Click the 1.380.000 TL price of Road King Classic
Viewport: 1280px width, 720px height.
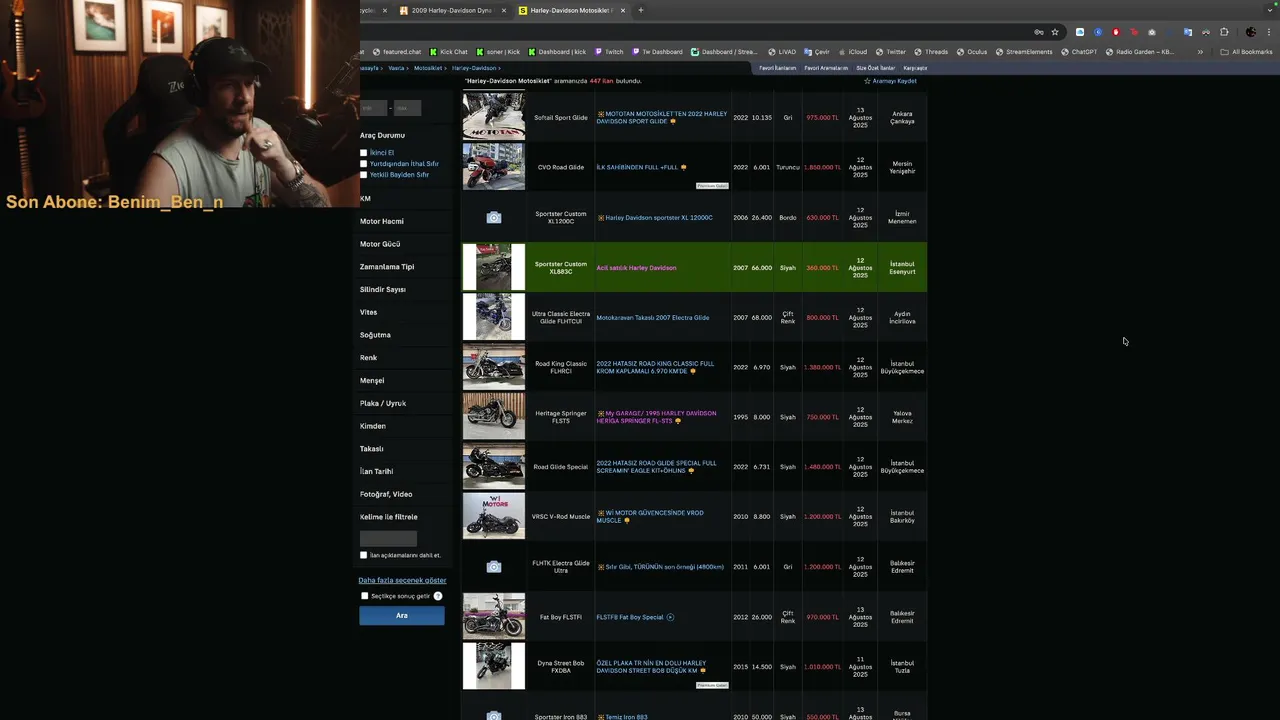pyautogui.click(x=823, y=367)
